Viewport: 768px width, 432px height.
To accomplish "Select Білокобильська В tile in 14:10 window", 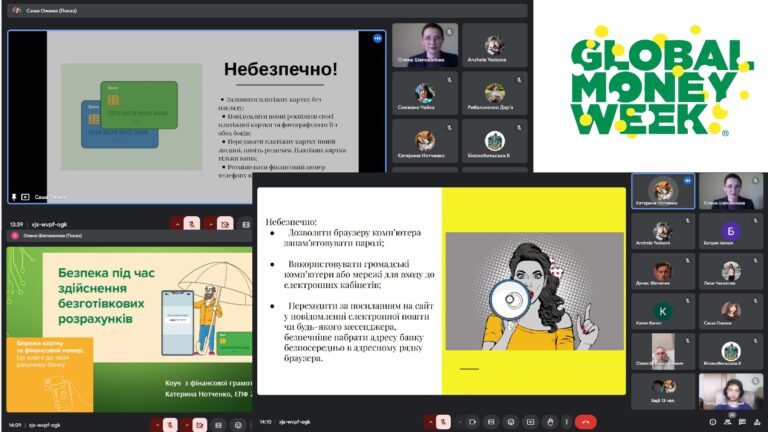I will [731, 352].
